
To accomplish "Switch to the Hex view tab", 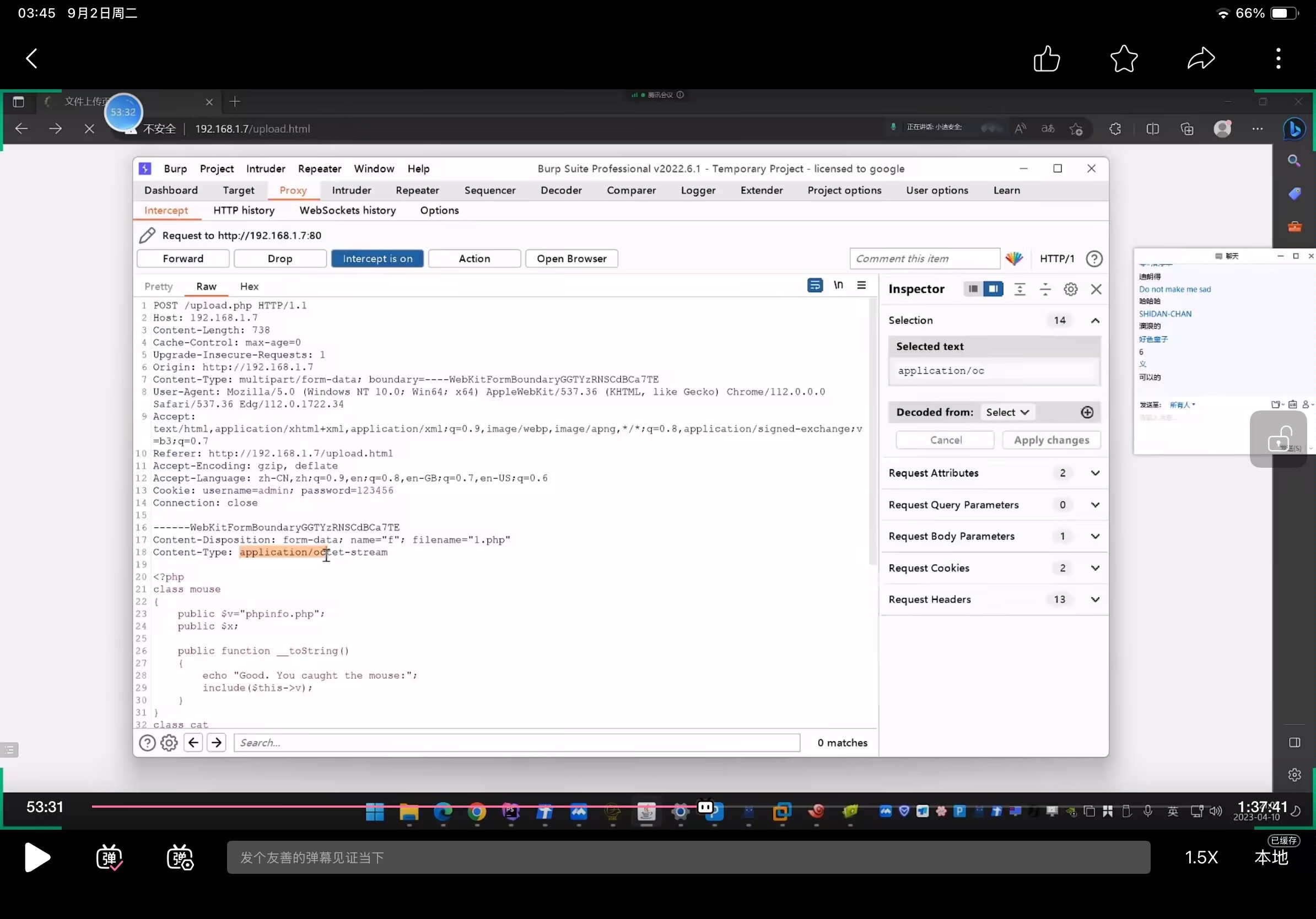I will tap(249, 286).
